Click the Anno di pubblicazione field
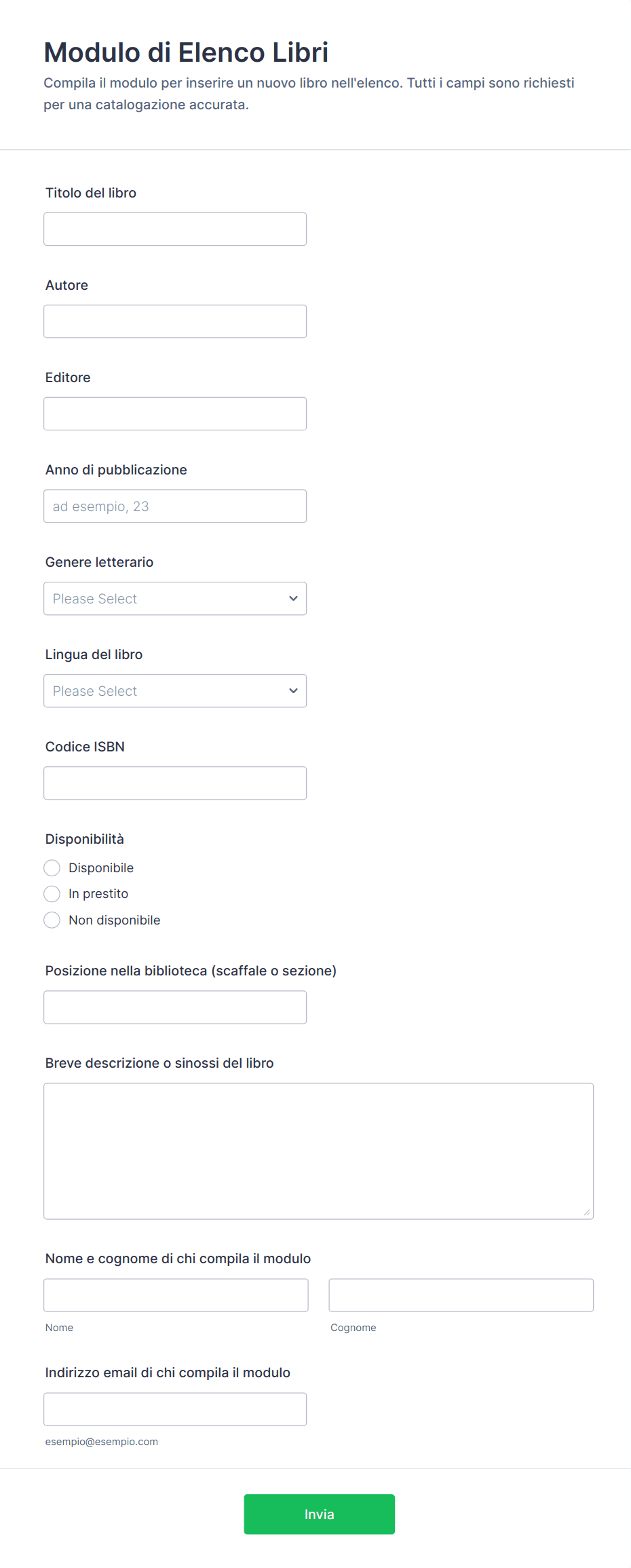Image resolution: width=631 pixels, height=1568 pixels. point(175,506)
